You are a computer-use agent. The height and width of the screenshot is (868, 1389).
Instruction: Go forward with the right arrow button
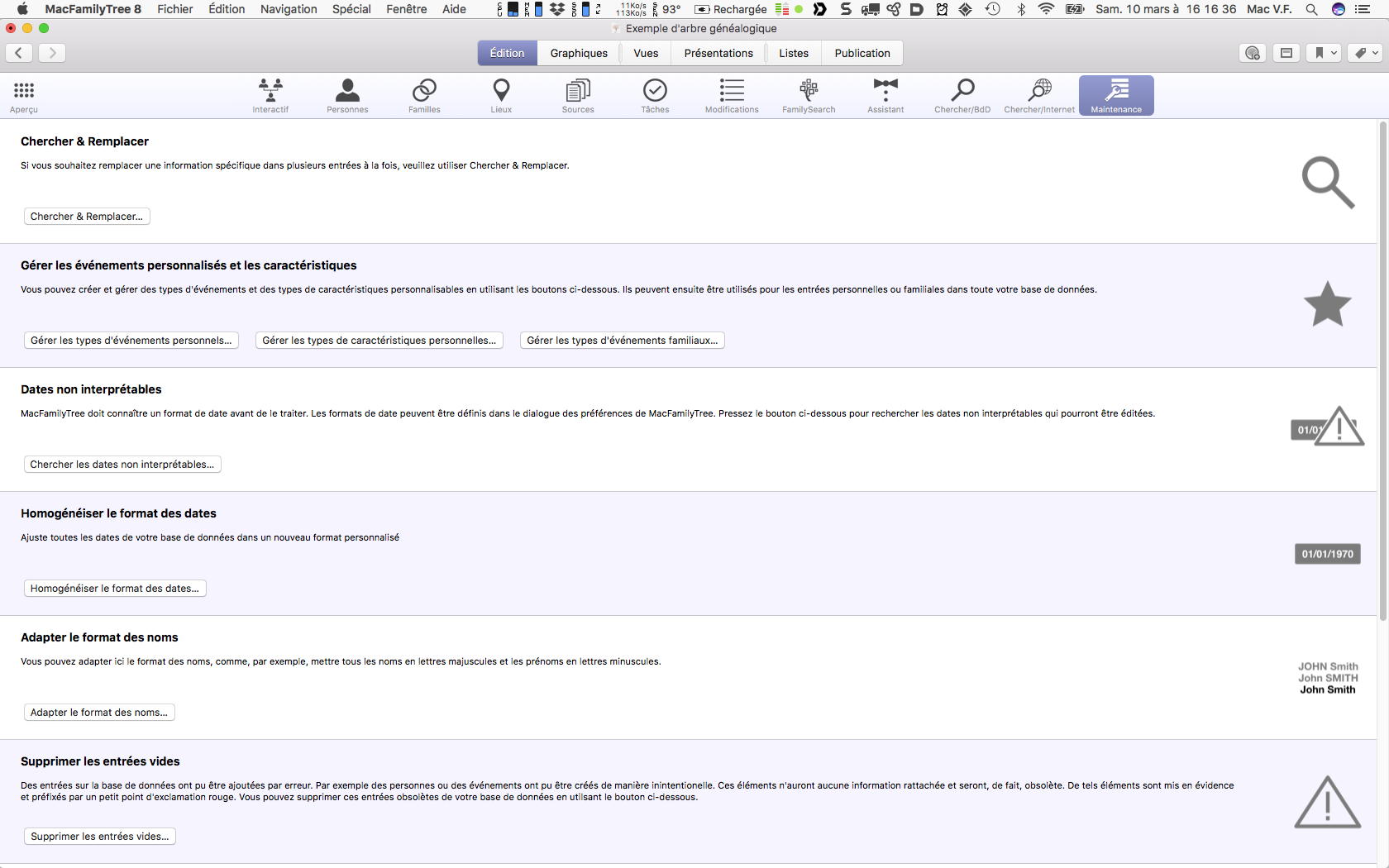[x=52, y=53]
